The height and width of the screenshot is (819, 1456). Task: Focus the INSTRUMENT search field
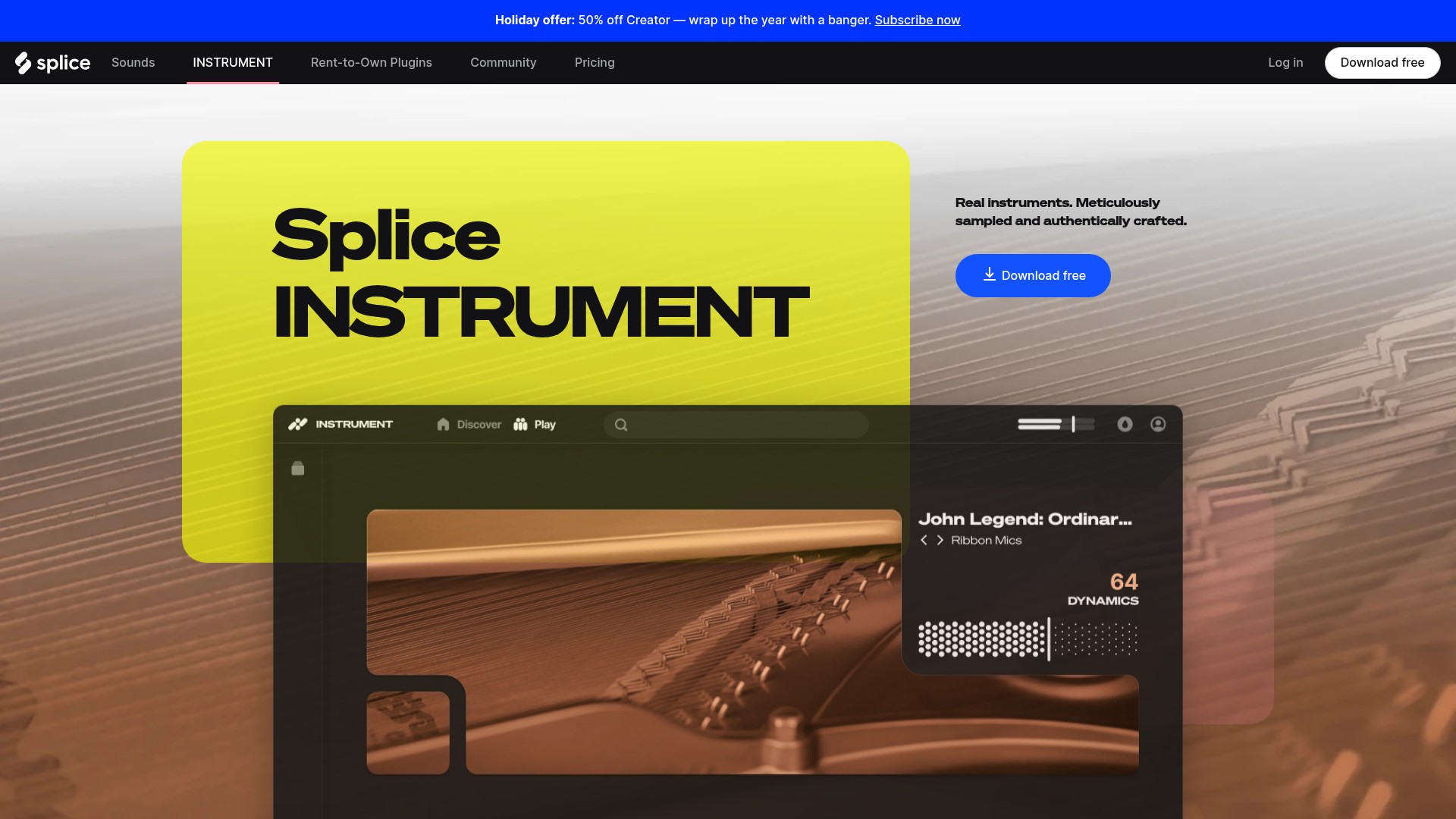pos(736,425)
